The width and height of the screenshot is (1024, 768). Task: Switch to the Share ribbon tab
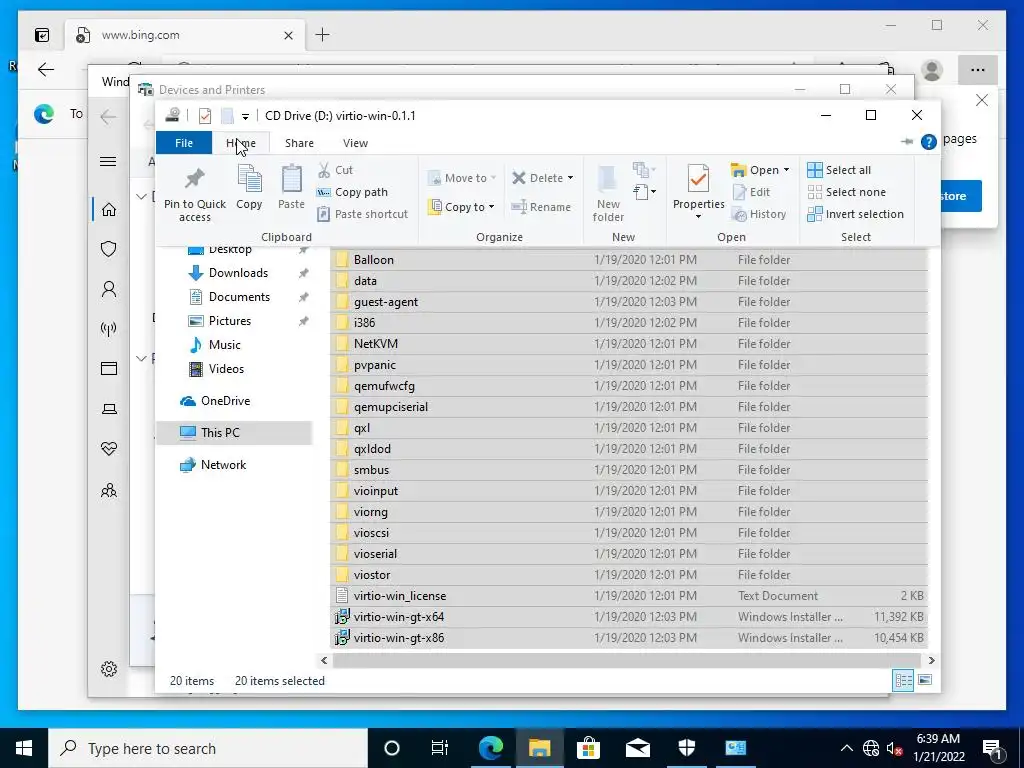299,142
